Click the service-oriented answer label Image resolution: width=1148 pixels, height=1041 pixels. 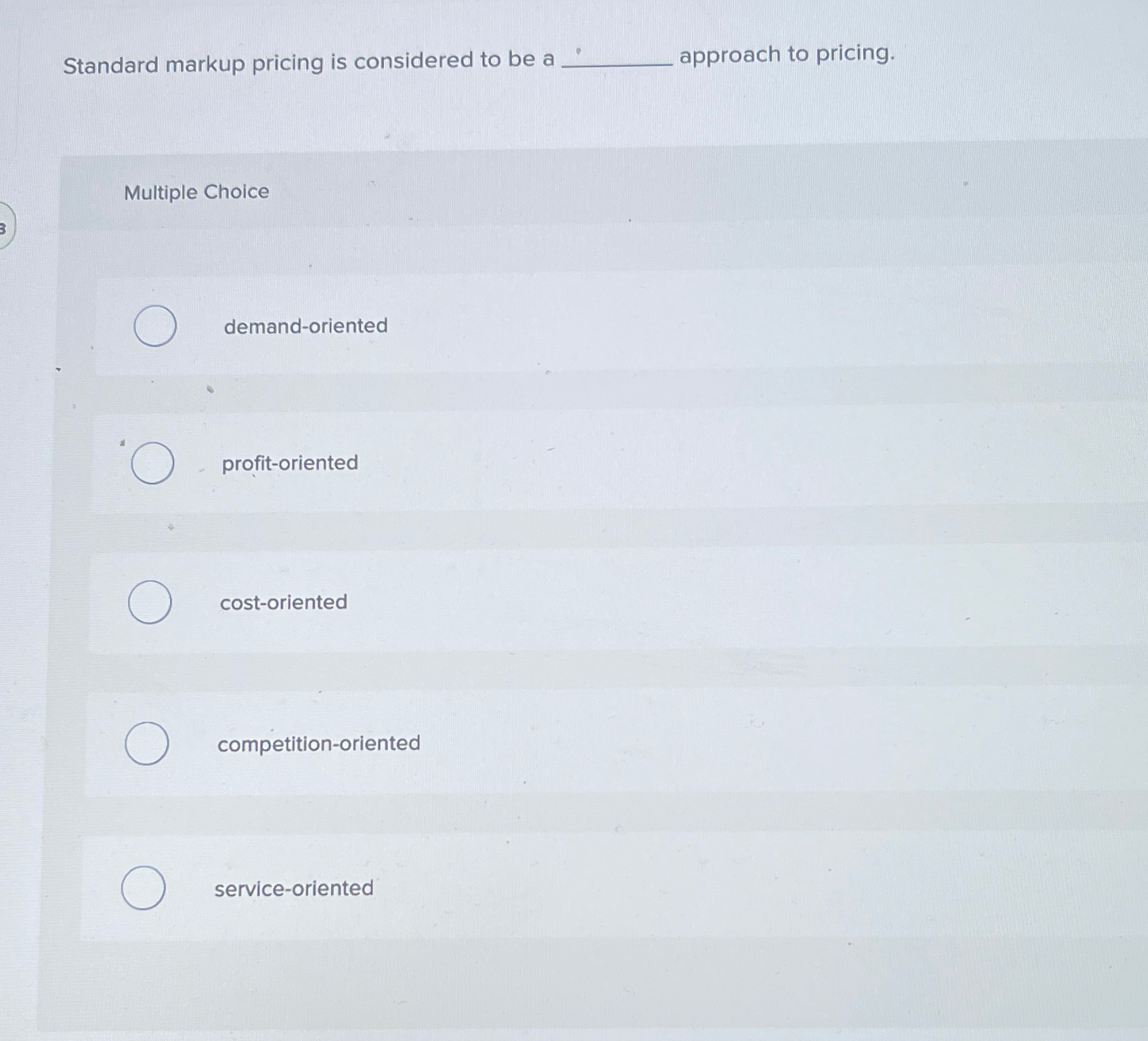pos(292,889)
